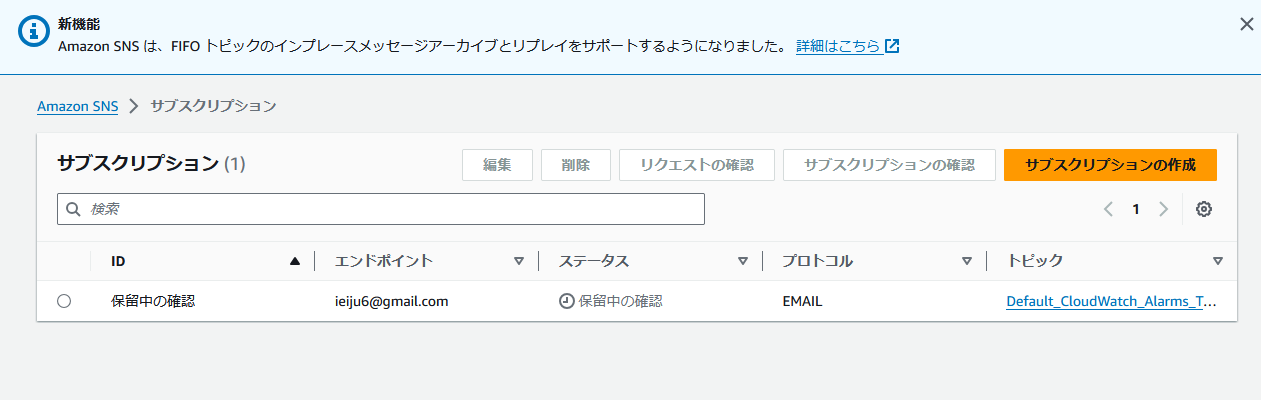
Task: Go to the next page arrow
Action: (x=1163, y=209)
